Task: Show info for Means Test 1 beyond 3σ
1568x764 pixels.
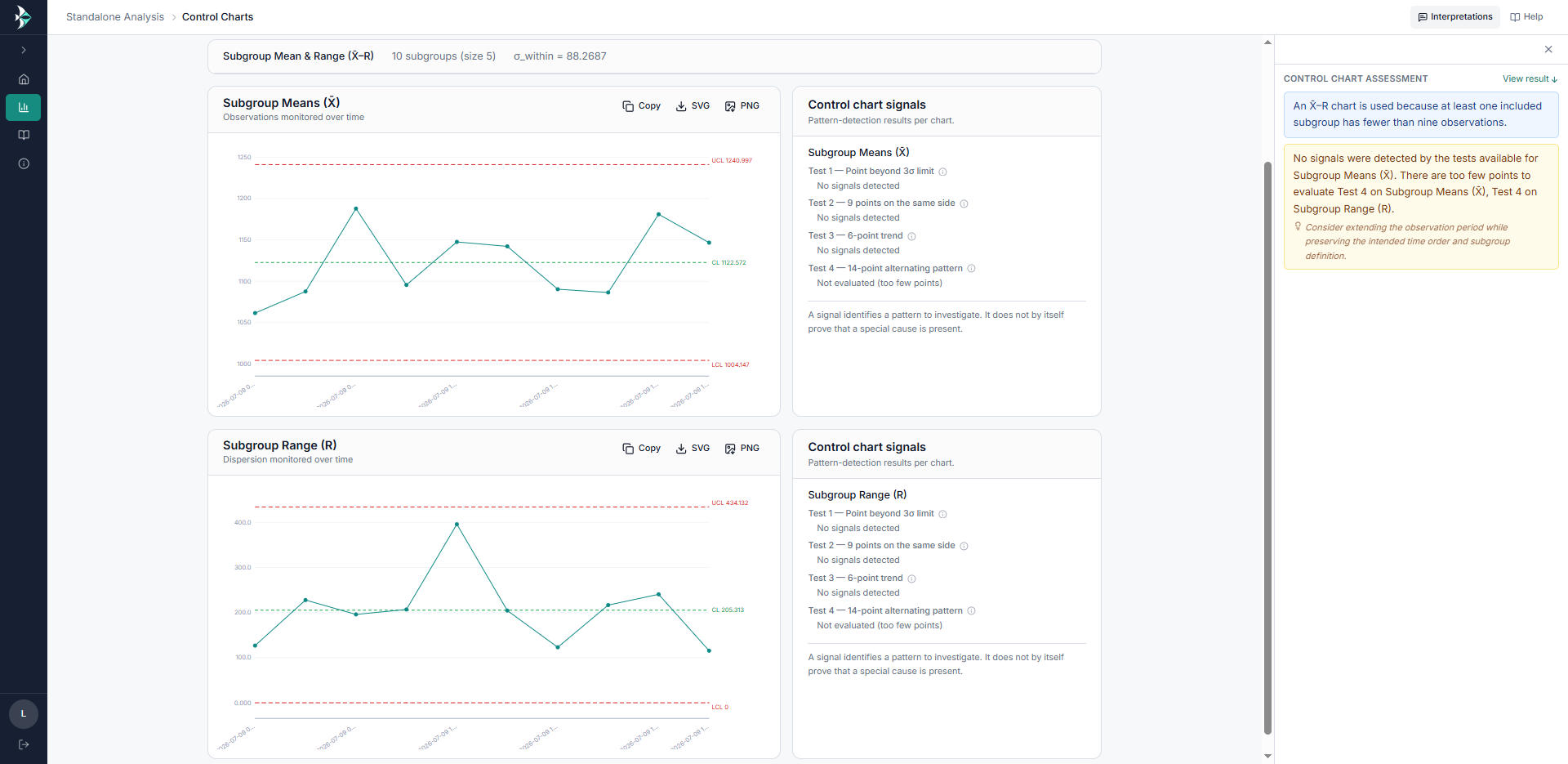Action: [942, 172]
